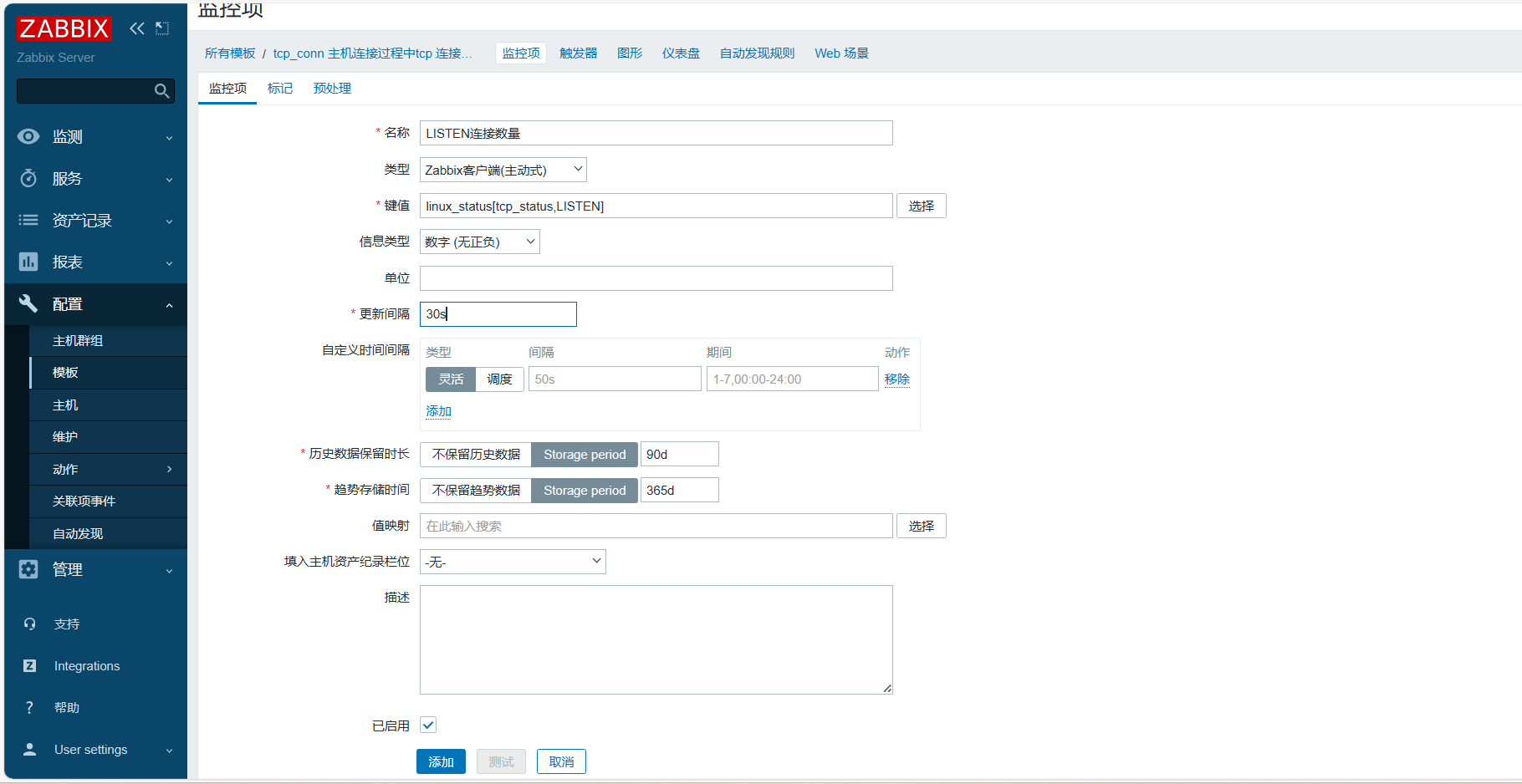Click the Zabbix logo
The width and height of the screenshot is (1522, 784).
click(x=64, y=28)
